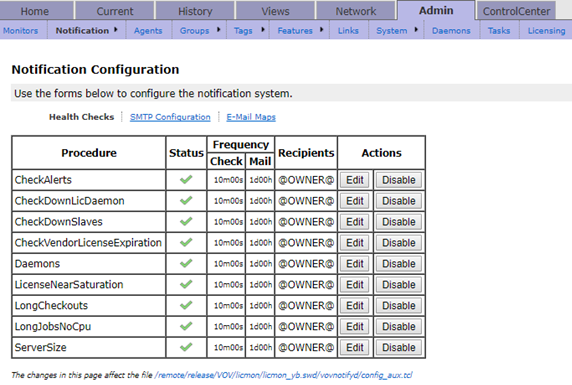Click the green checkmark for ServerSize
572x385 pixels.
coord(186,347)
